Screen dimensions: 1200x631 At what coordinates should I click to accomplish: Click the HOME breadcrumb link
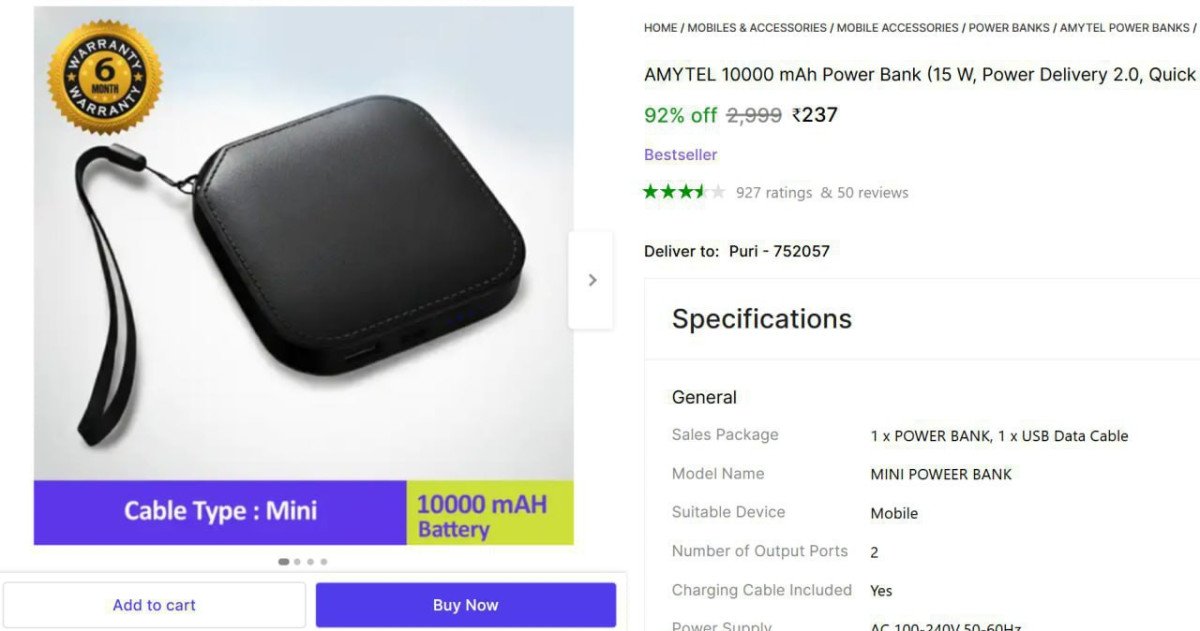(x=660, y=27)
